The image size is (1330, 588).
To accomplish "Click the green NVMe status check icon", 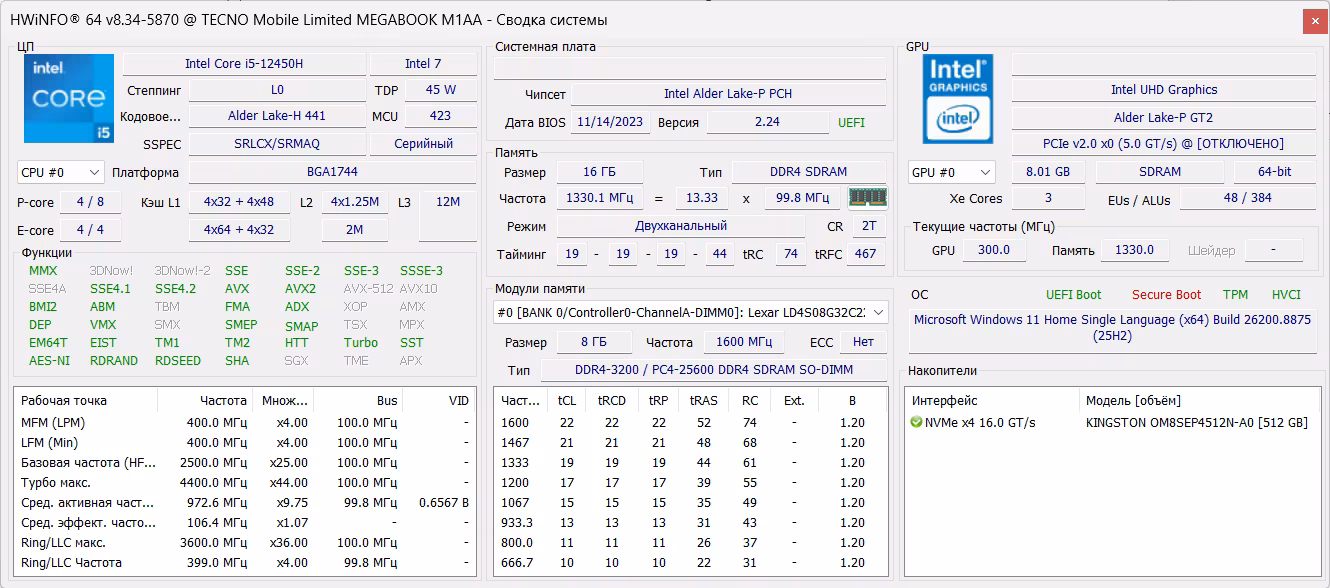I will pyautogui.click(x=916, y=423).
